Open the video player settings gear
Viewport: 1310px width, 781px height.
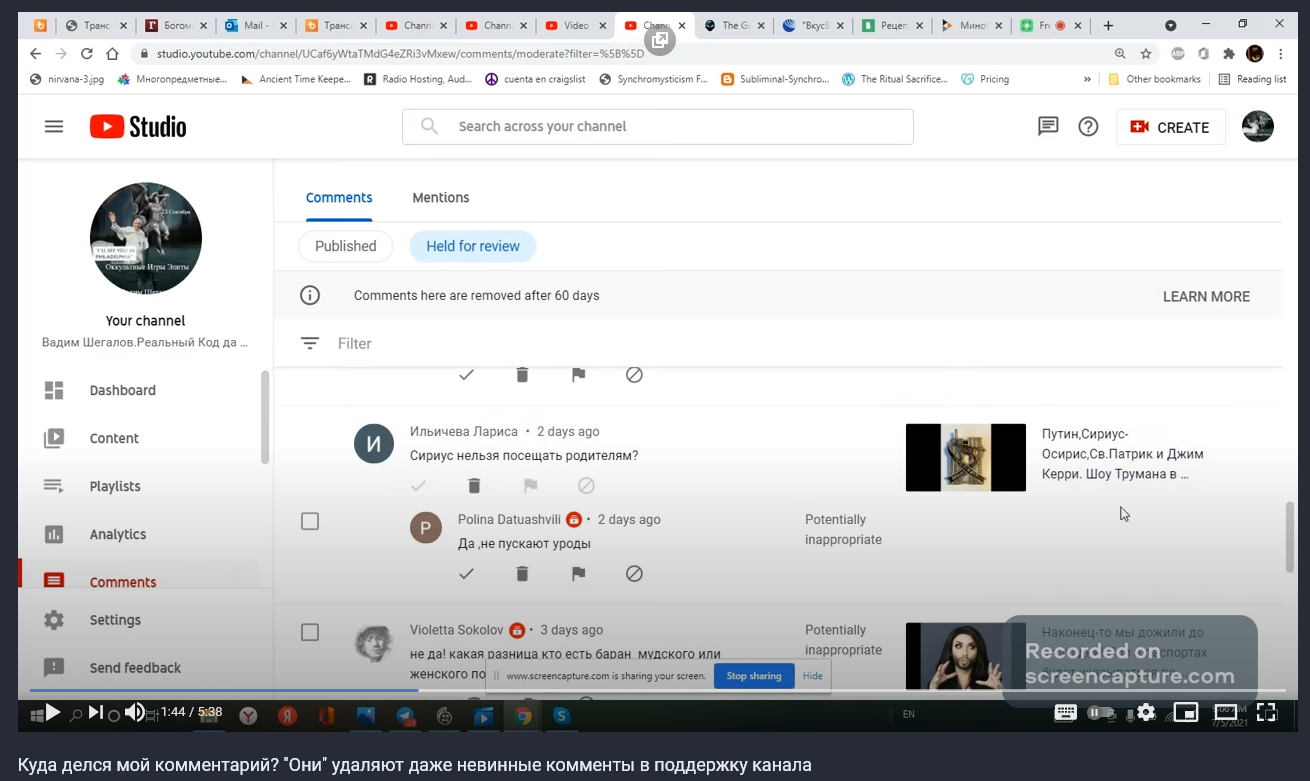[1146, 712]
